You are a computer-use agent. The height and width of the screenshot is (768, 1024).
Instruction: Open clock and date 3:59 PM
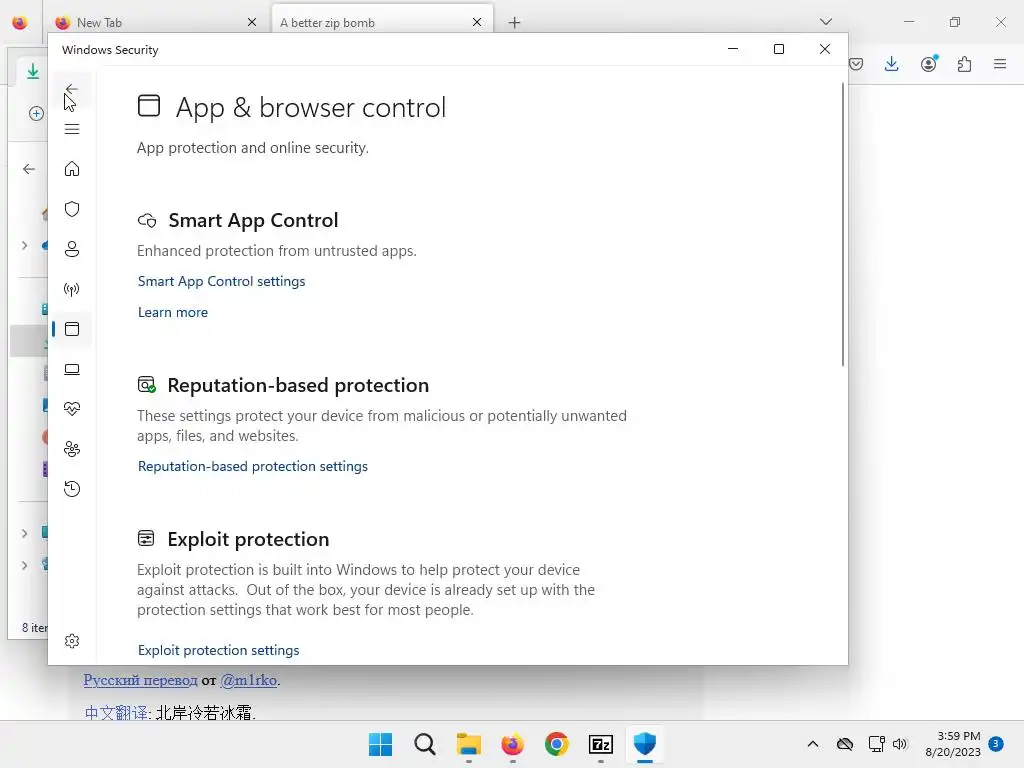[x=953, y=744]
